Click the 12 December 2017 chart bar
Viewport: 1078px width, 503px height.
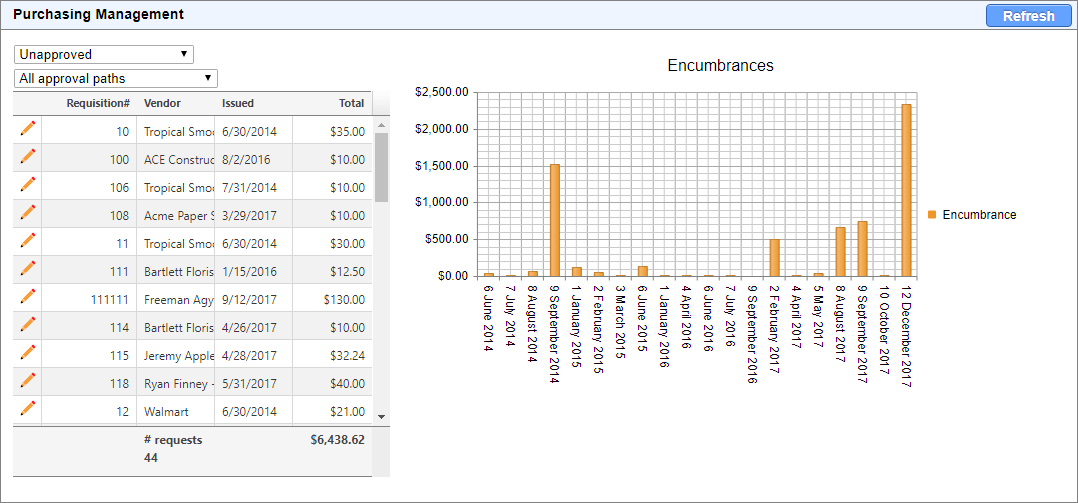point(906,190)
